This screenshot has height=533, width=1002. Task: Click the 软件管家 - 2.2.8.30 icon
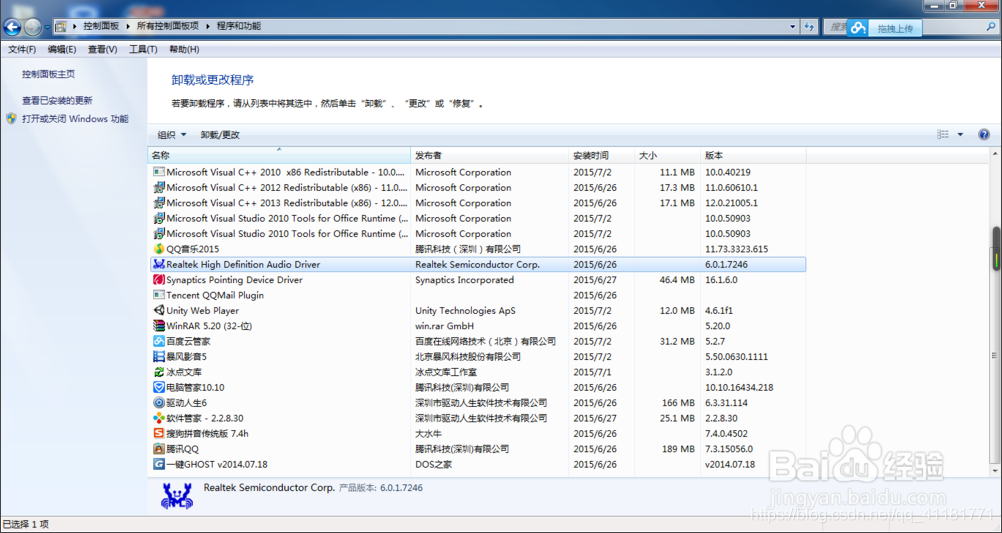coord(159,418)
